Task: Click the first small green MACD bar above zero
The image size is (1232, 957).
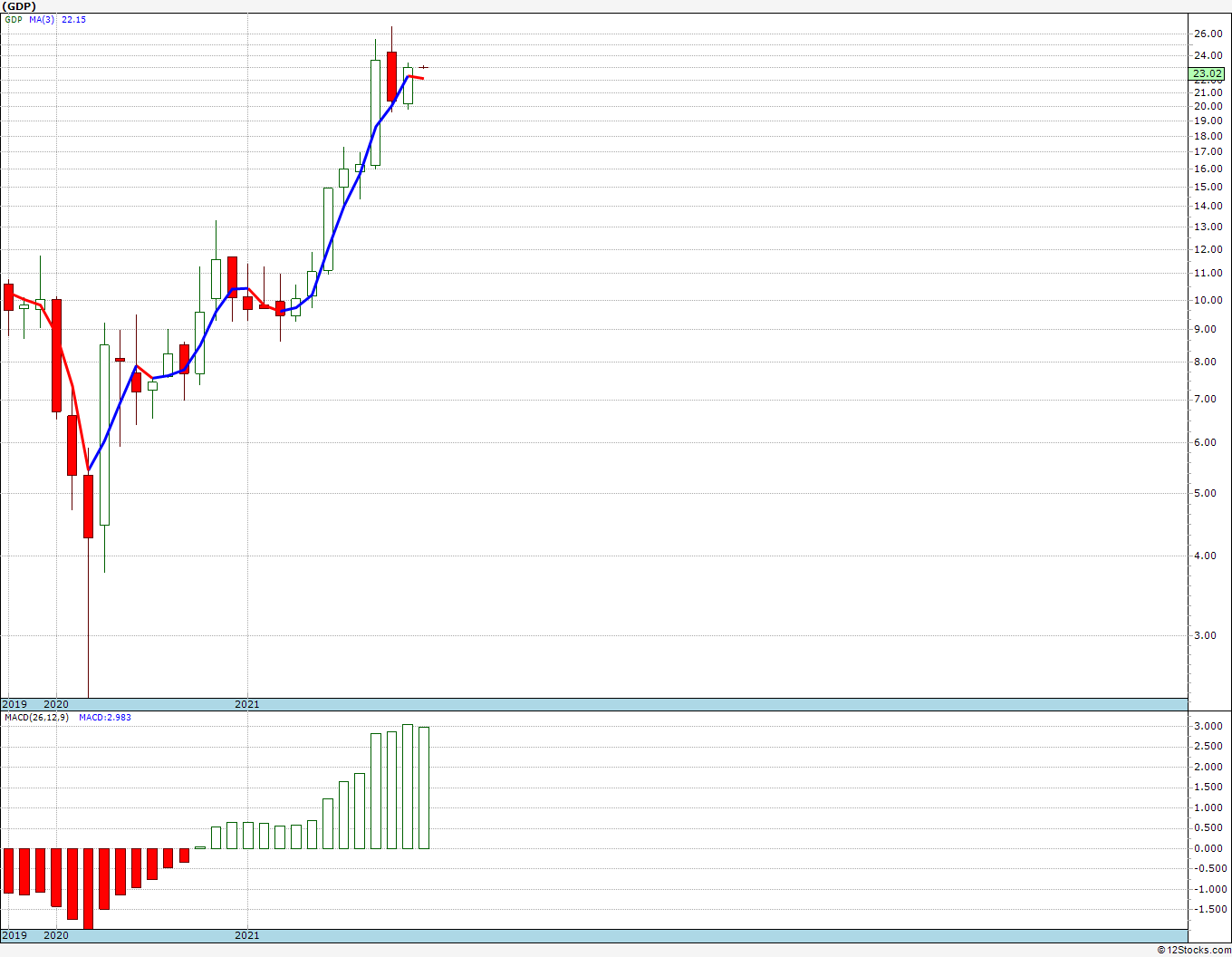Action: 200,847
